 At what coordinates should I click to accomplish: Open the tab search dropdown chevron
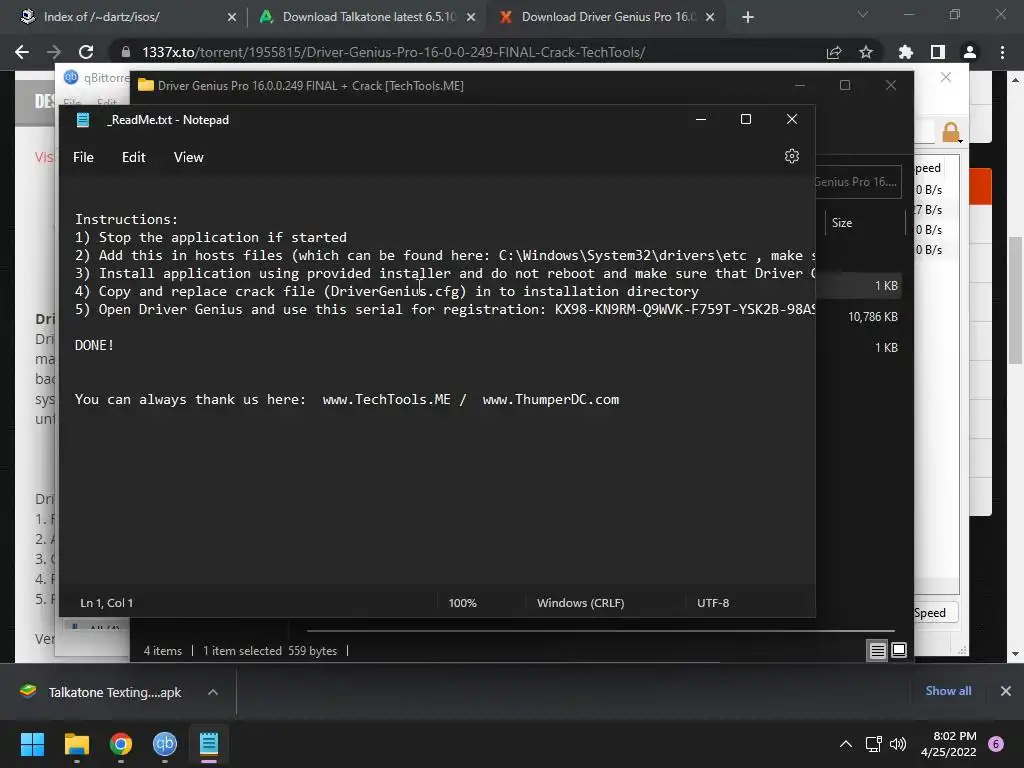pos(863,14)
